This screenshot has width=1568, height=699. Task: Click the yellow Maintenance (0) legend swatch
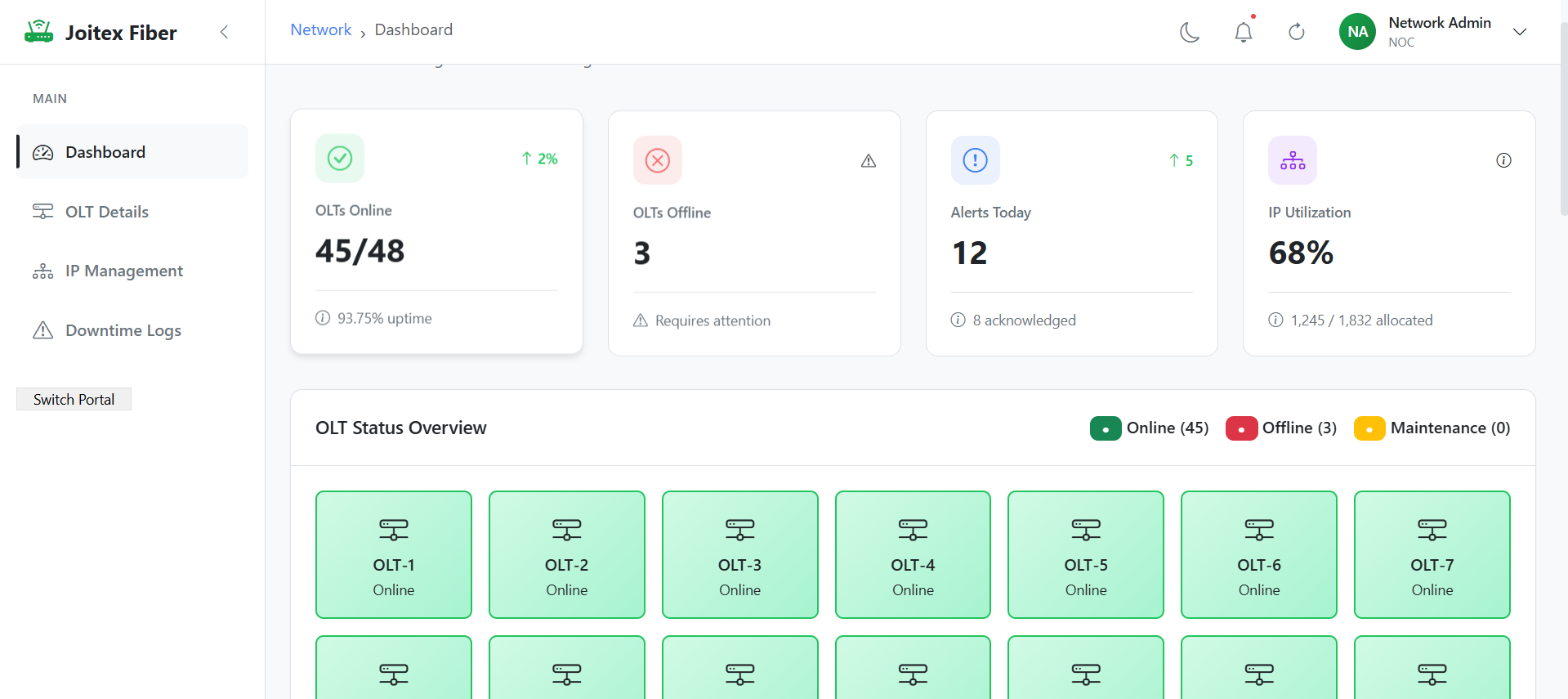pos(1369,428)
